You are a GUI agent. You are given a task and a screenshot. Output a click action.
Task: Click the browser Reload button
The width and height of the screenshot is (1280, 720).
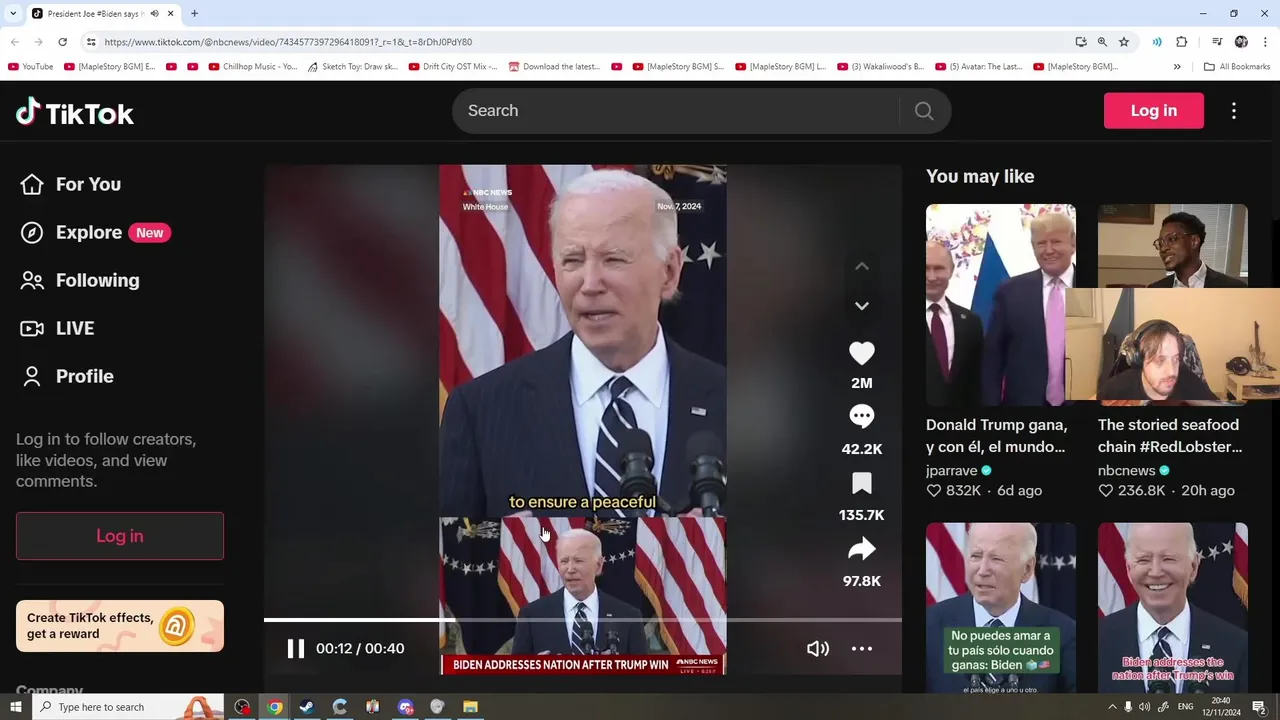(x=62, y=42)
